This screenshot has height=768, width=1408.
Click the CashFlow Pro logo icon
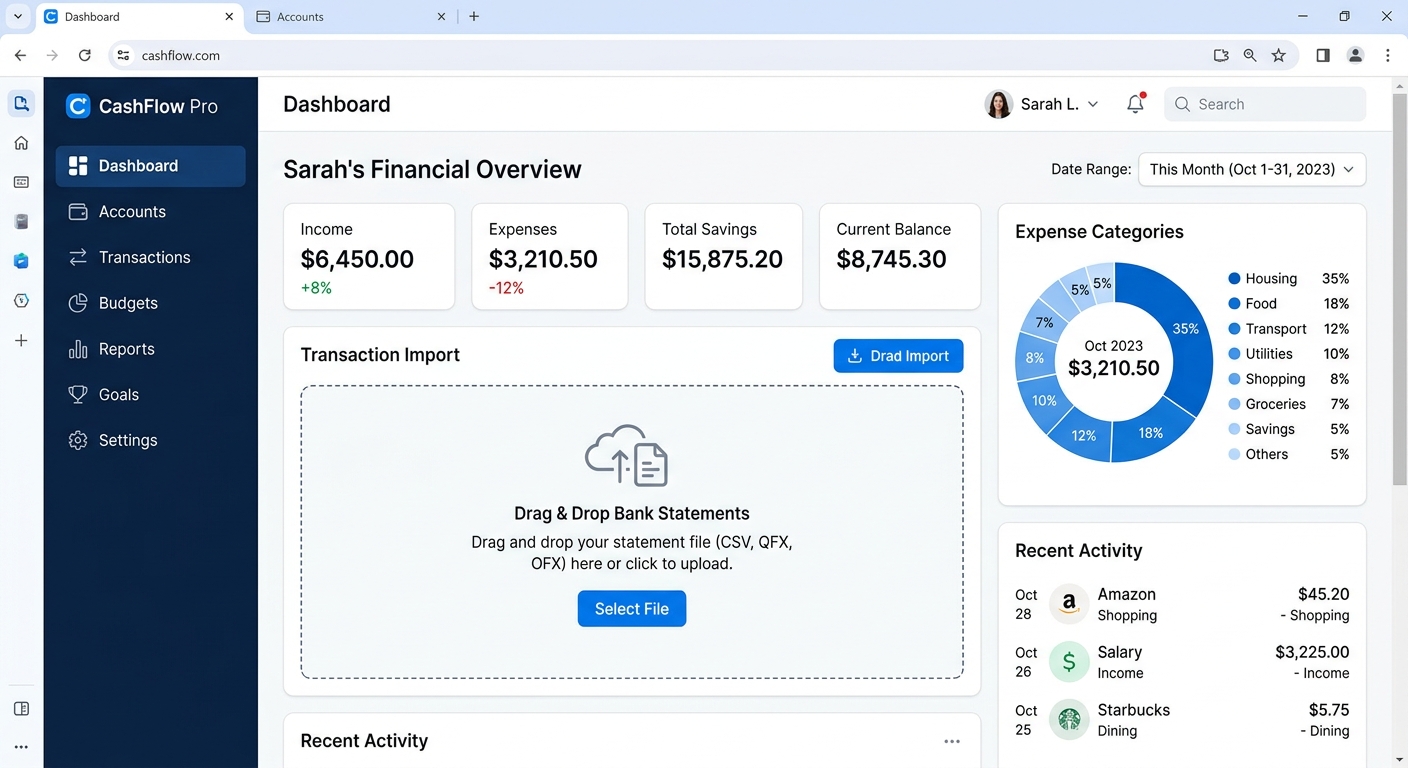click(78, 106)
